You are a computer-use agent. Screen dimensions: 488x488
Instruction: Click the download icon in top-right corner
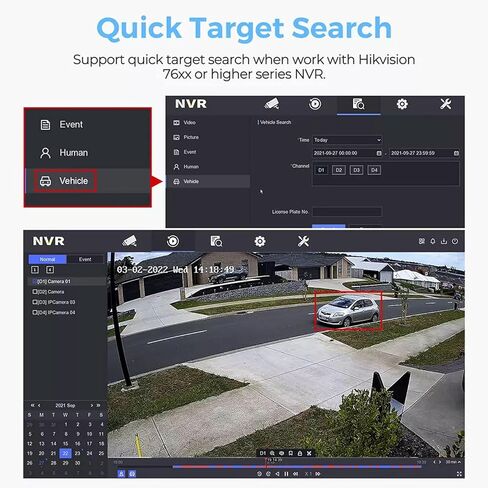pos(444,241)
